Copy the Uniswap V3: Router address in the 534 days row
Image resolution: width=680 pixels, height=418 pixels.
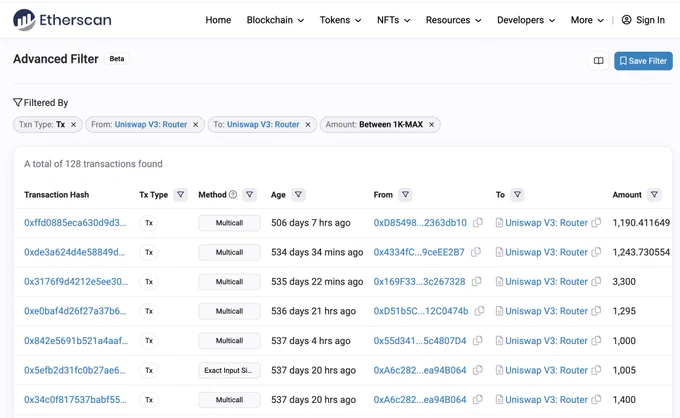(596, 252)
